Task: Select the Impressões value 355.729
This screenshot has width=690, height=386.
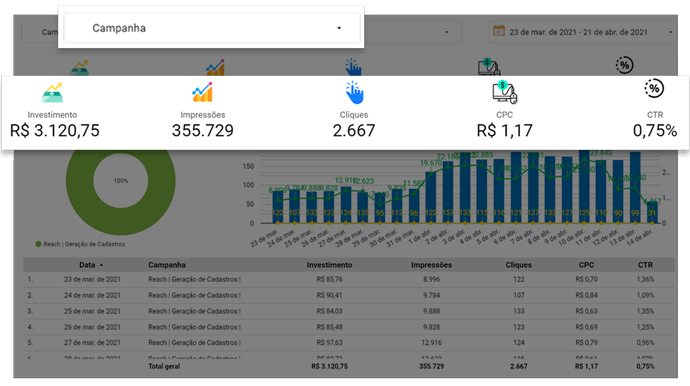Action: [202, 131]
